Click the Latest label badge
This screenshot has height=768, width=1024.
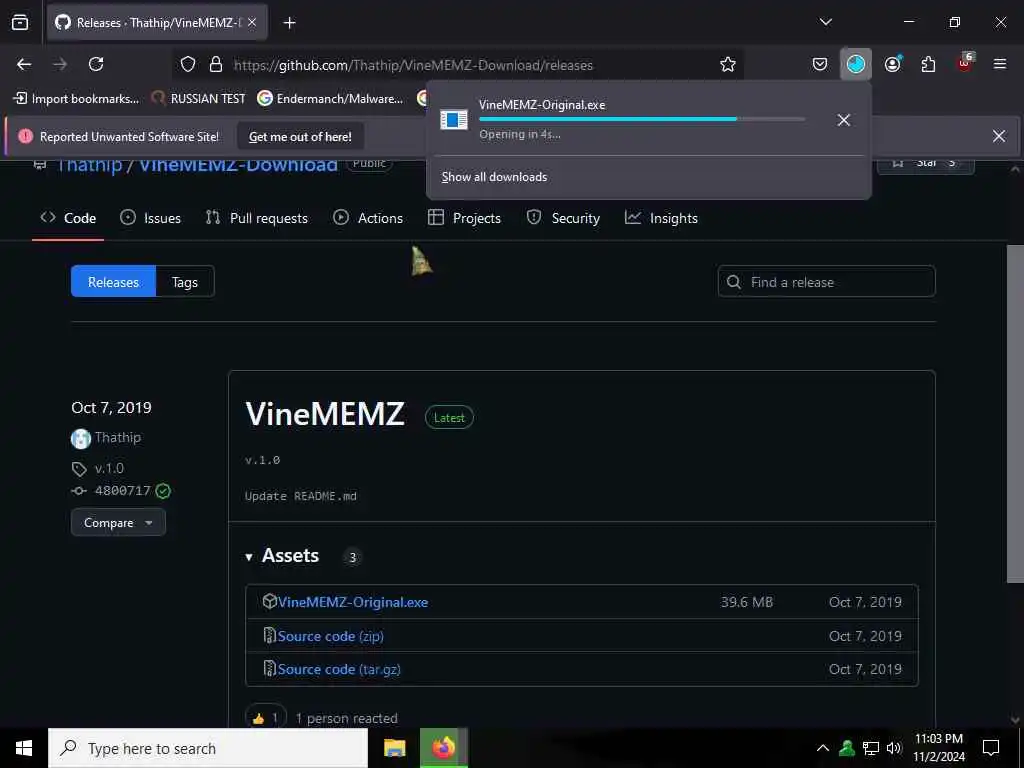[x=449, y=417]
